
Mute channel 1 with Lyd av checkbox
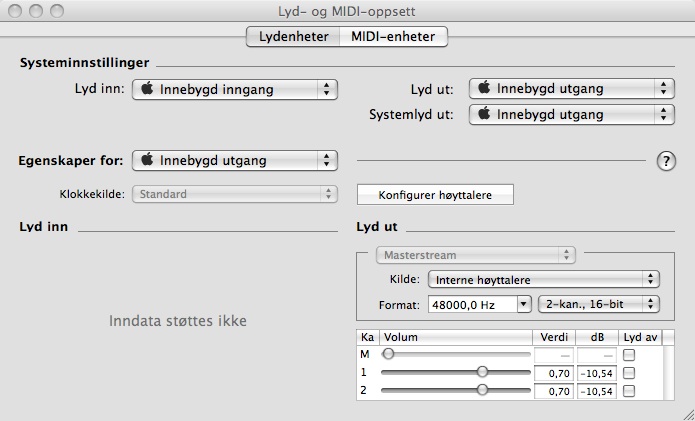pyautogui.click(x=629, y=372)
